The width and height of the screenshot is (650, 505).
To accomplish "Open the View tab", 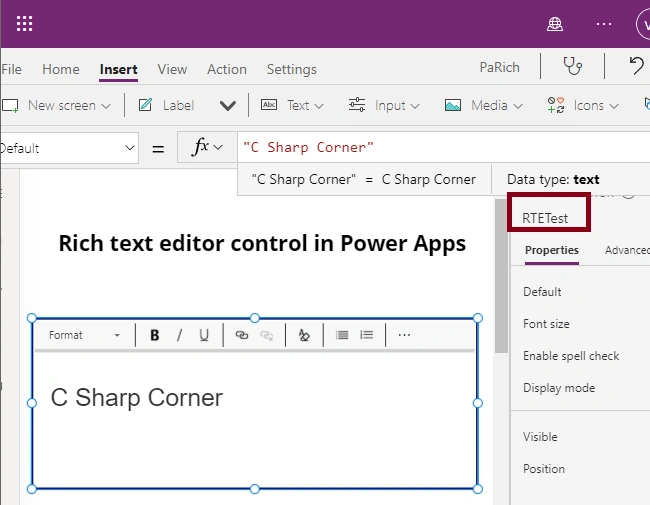I will point(172,69).
